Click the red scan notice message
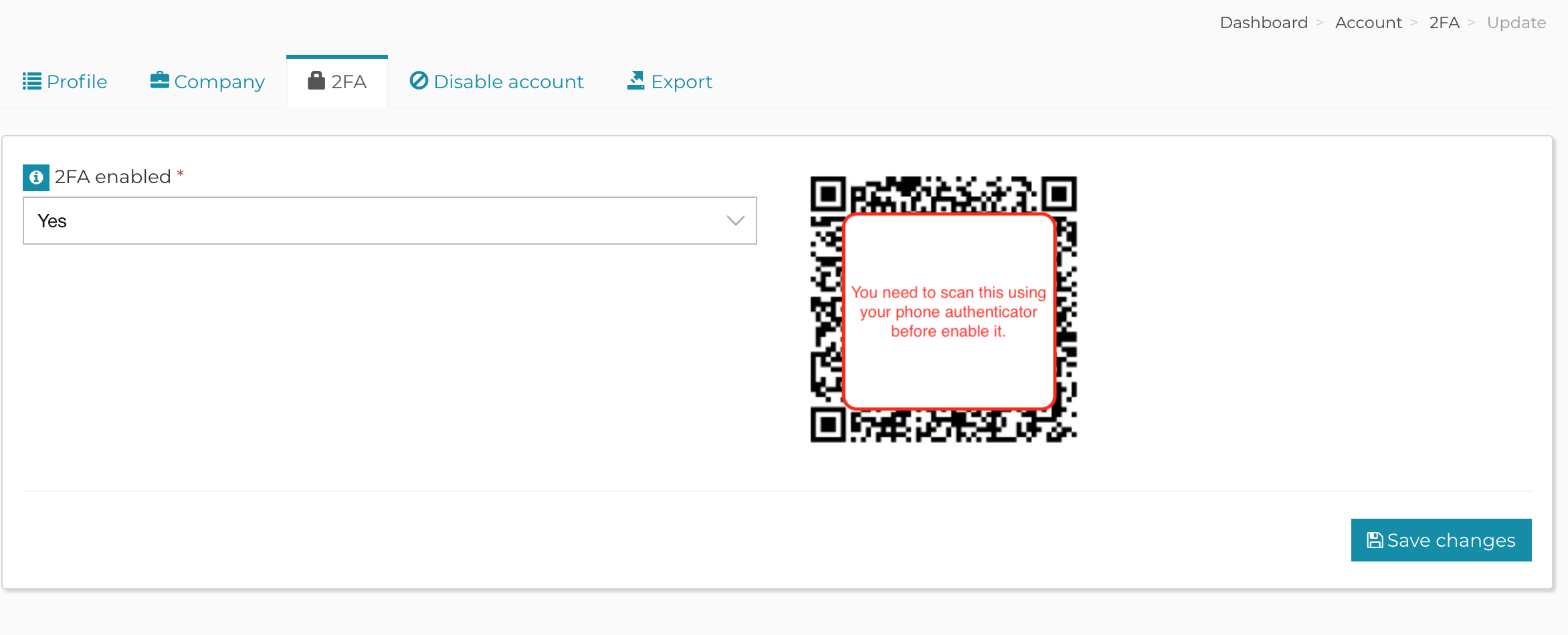Screen dimensions: 1568x635 [x=949, y=311]
